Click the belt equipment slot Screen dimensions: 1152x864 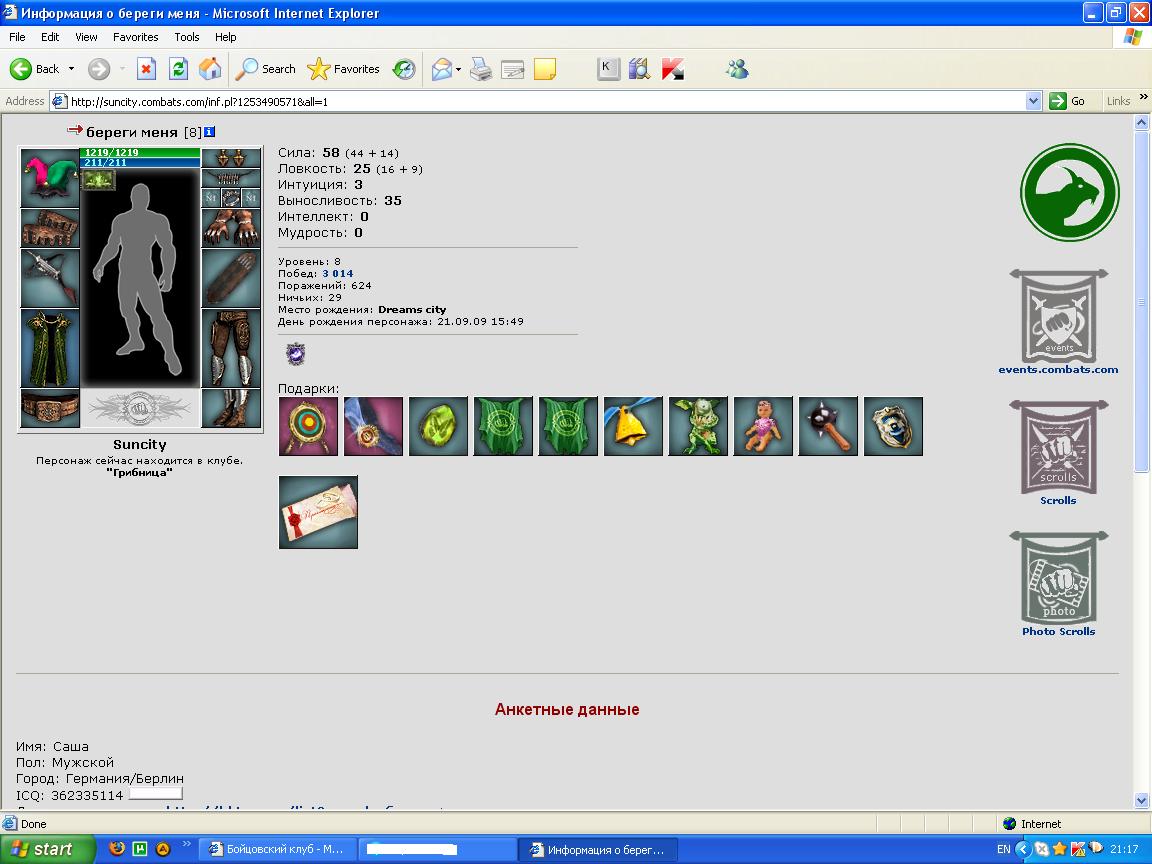[50, 408]
